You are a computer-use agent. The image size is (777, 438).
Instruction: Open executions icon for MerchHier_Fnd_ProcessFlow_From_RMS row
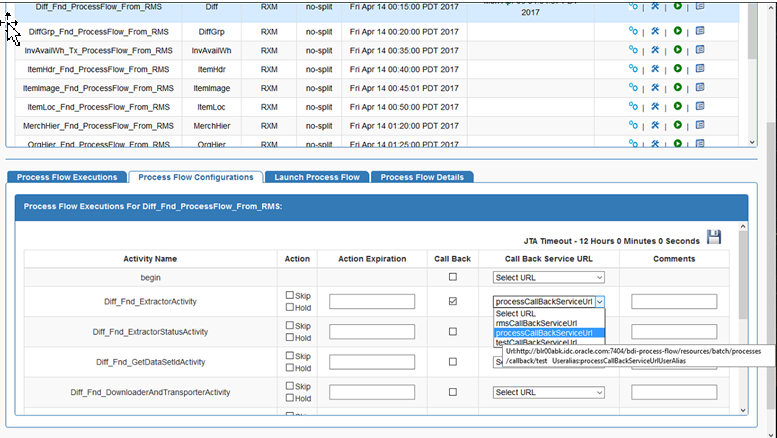tap(633, 125)
